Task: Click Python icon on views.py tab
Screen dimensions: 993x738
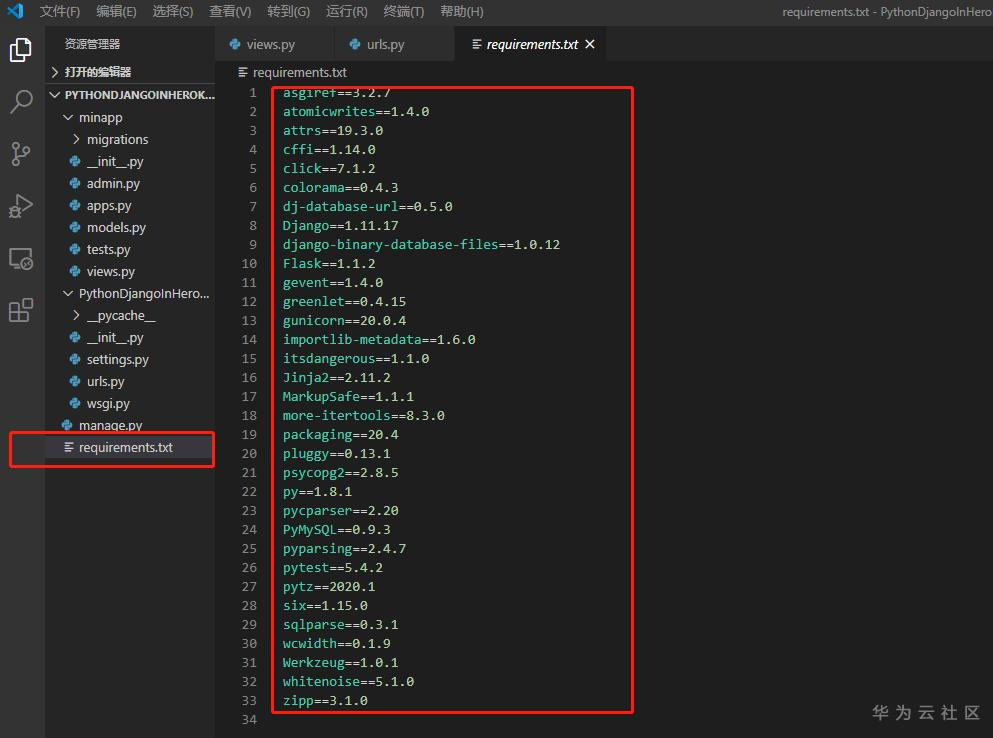Action: click(235, 44)
